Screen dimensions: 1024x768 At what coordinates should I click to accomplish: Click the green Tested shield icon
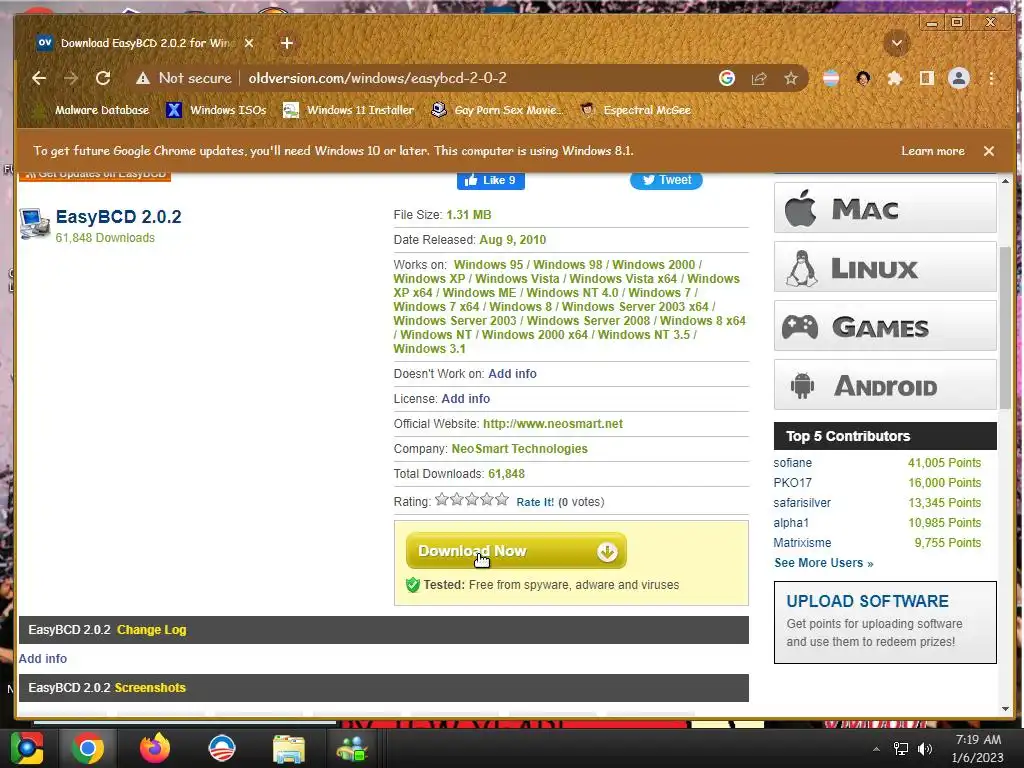click(x=413, y=585)
